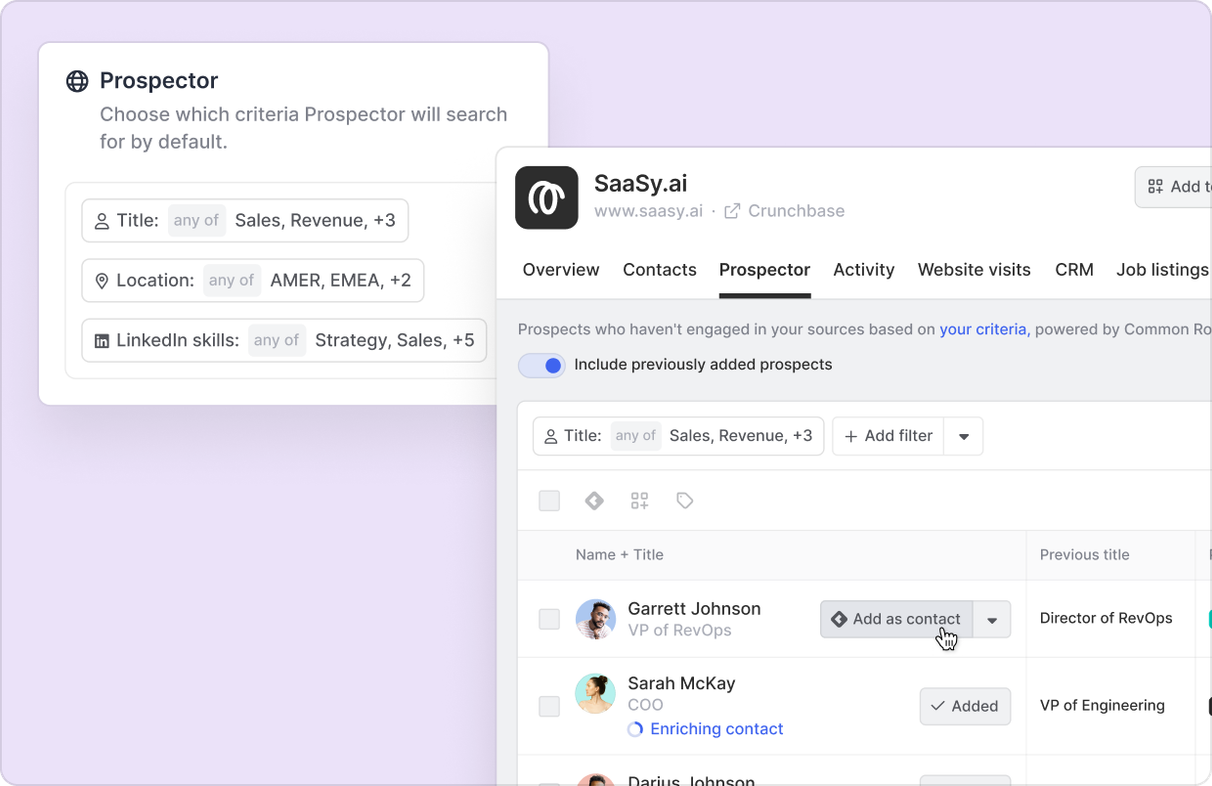Screen dimensions: 1212x786
Task: Click the Previous title column header
Action: [1084, 555]
